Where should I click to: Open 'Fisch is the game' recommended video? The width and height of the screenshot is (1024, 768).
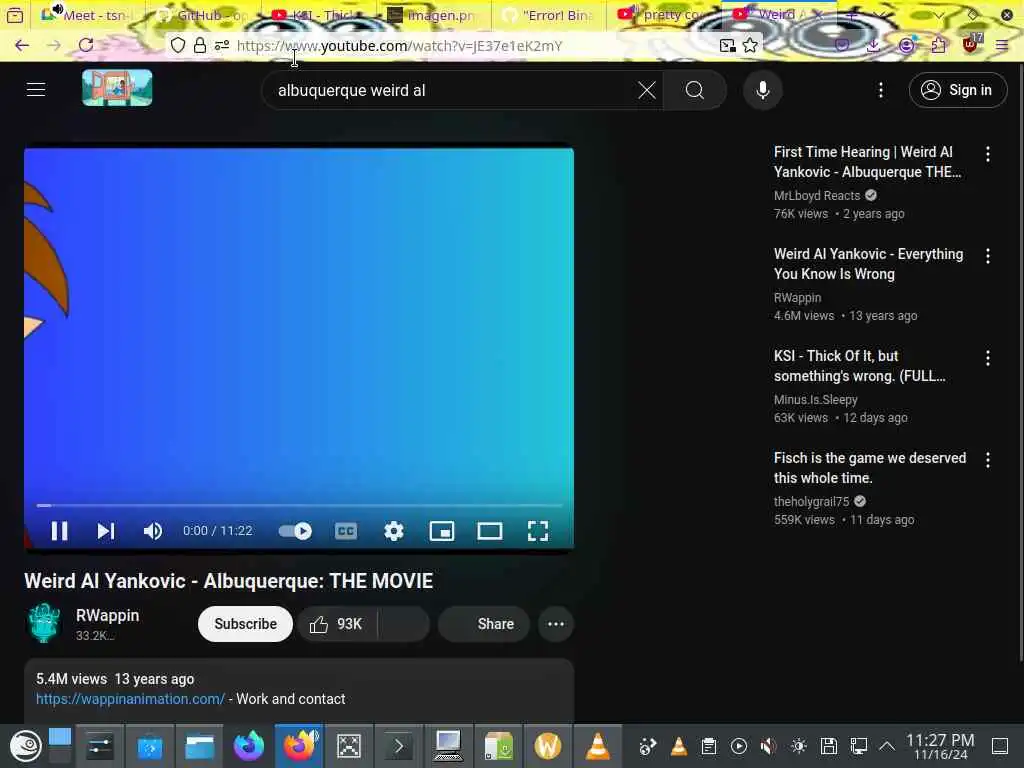(870, 468)
